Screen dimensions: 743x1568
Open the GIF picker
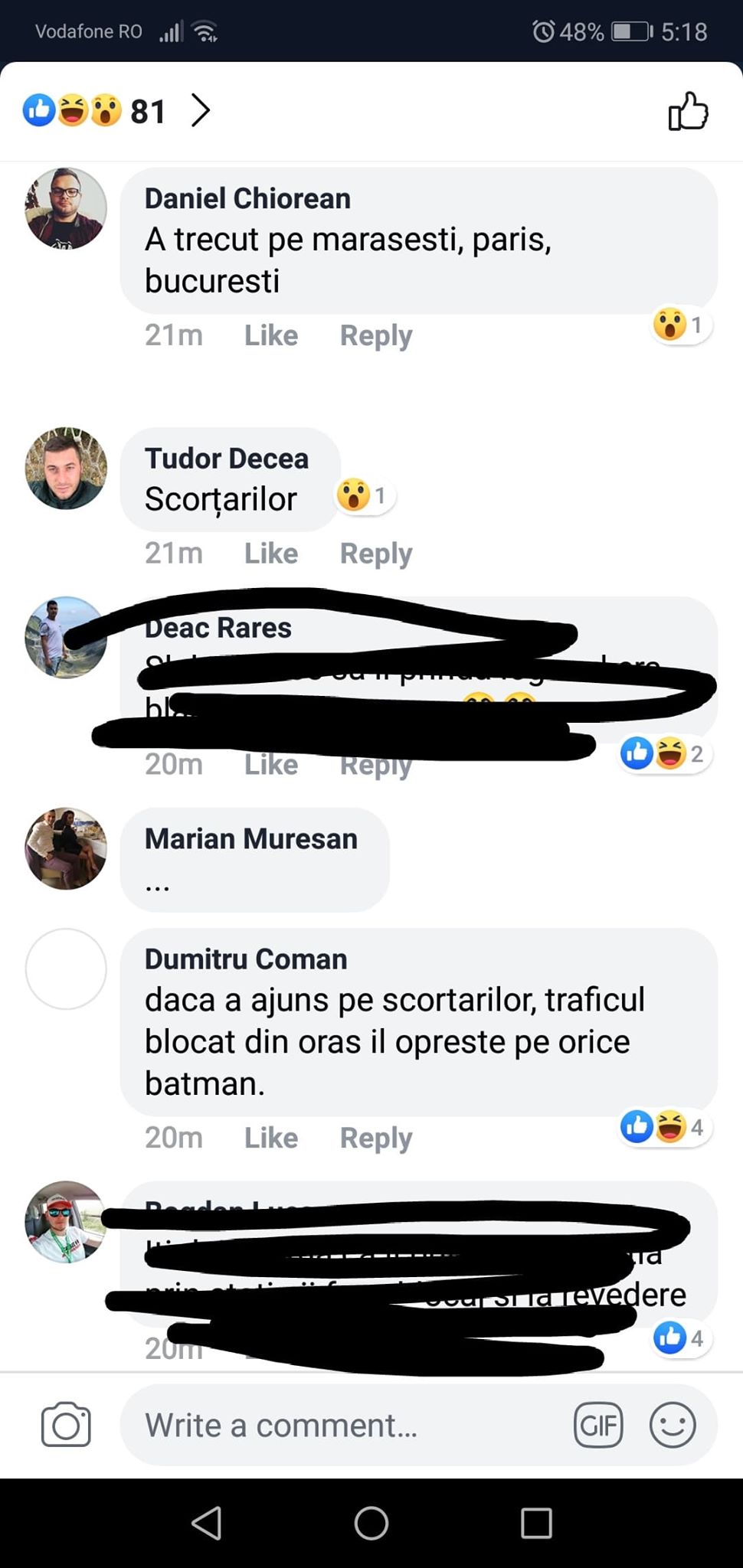[597, 1426]
